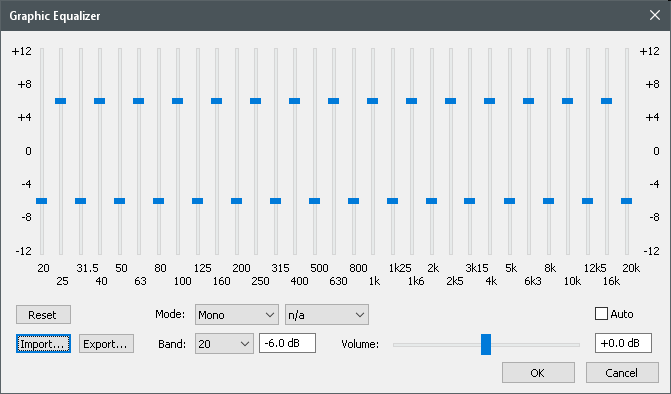Click the 50 Hz band slider handle
The width and height of the screenshot is (671, 394).
coord(119,201)
